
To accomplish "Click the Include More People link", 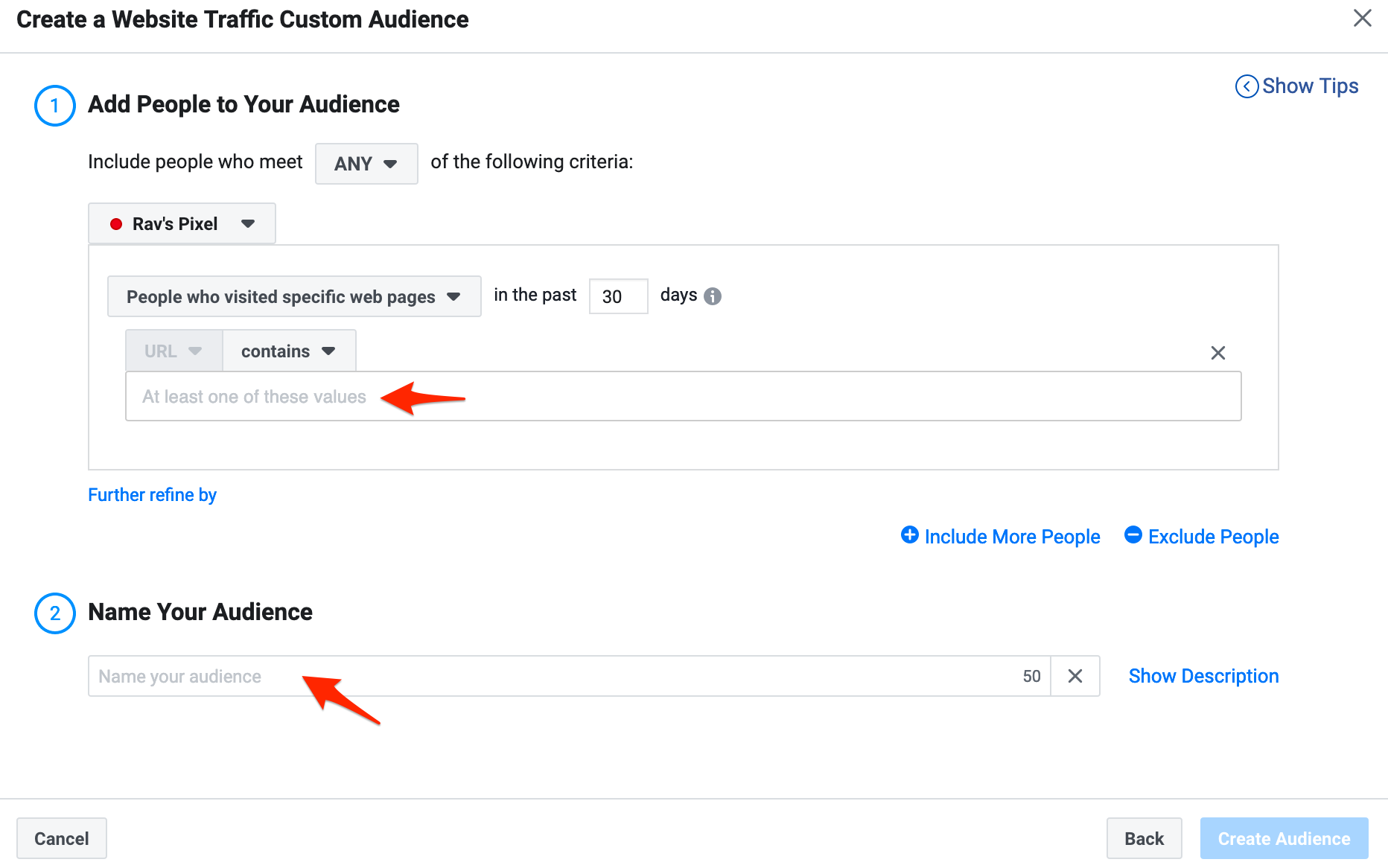I will tap(1012, 537).
